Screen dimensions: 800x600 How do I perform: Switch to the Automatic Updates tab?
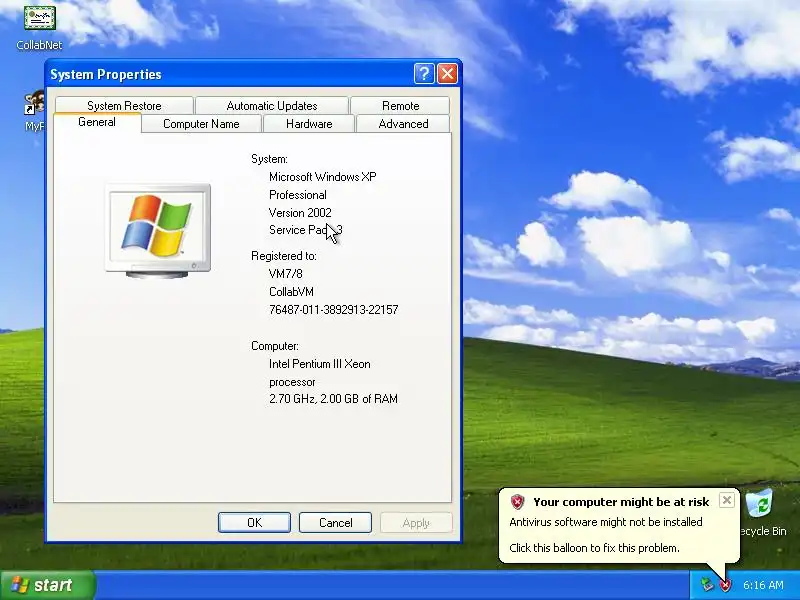pyautogui.click(x=272, y=106)
